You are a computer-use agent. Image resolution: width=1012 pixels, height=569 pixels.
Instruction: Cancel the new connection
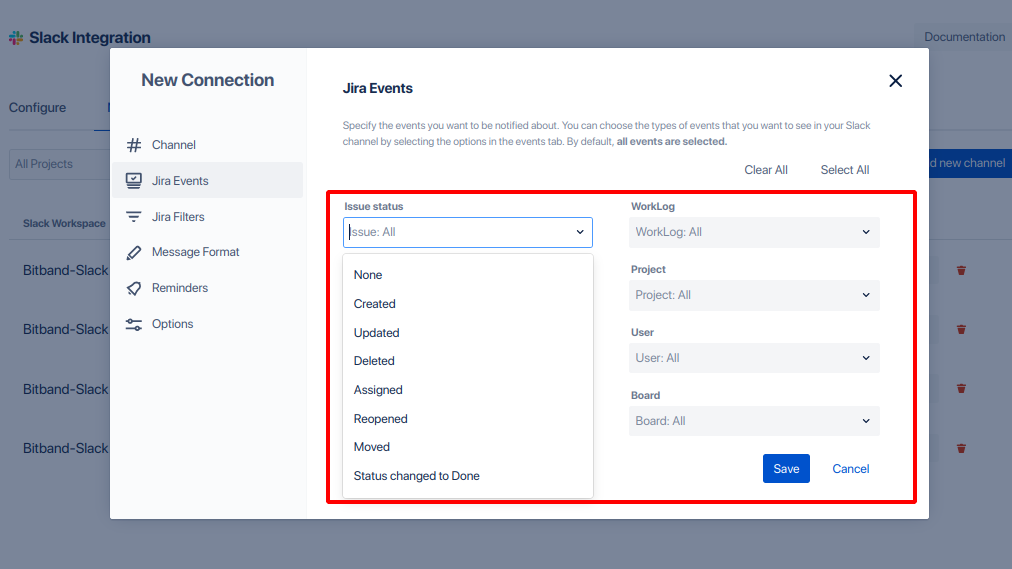point(850,469)
